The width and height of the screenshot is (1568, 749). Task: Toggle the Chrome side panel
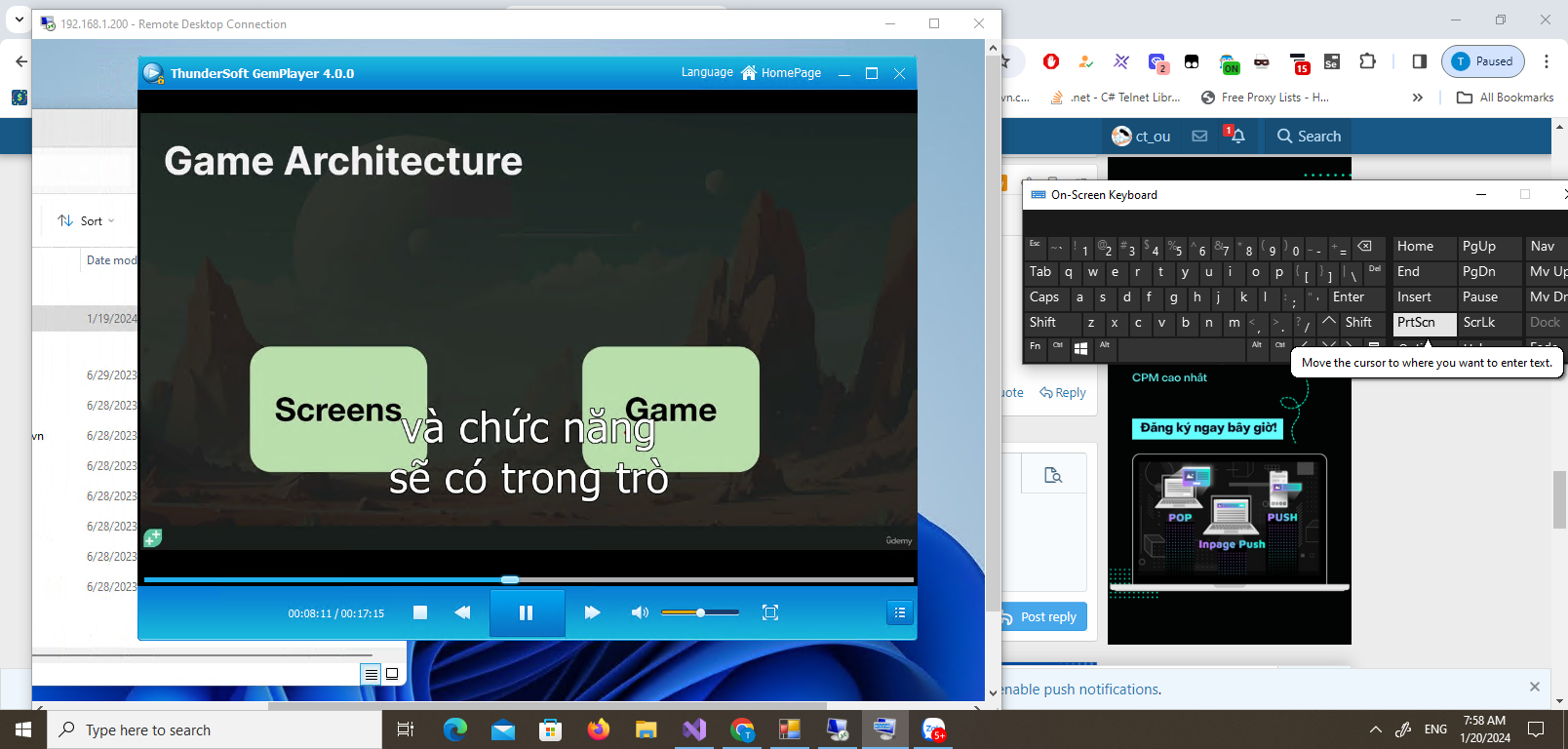click(x=1420, y=61)
